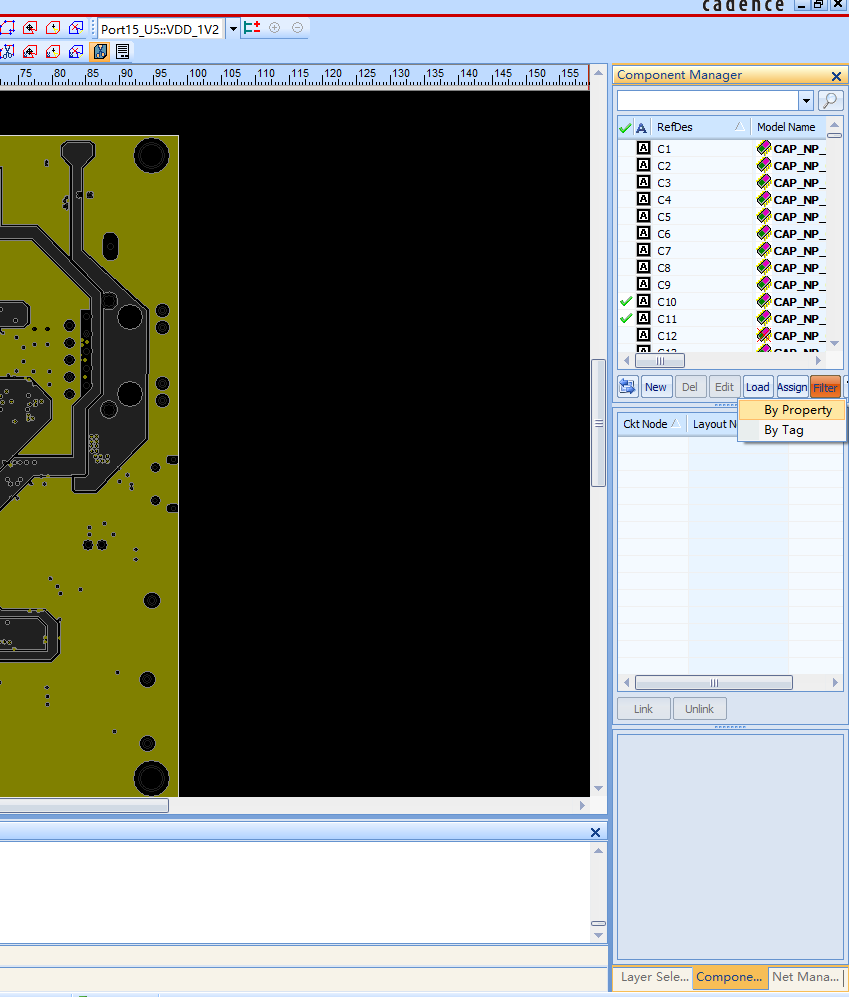Click the magnifying glass search button
Screen dimensions: 849x997
coord(831,100)
